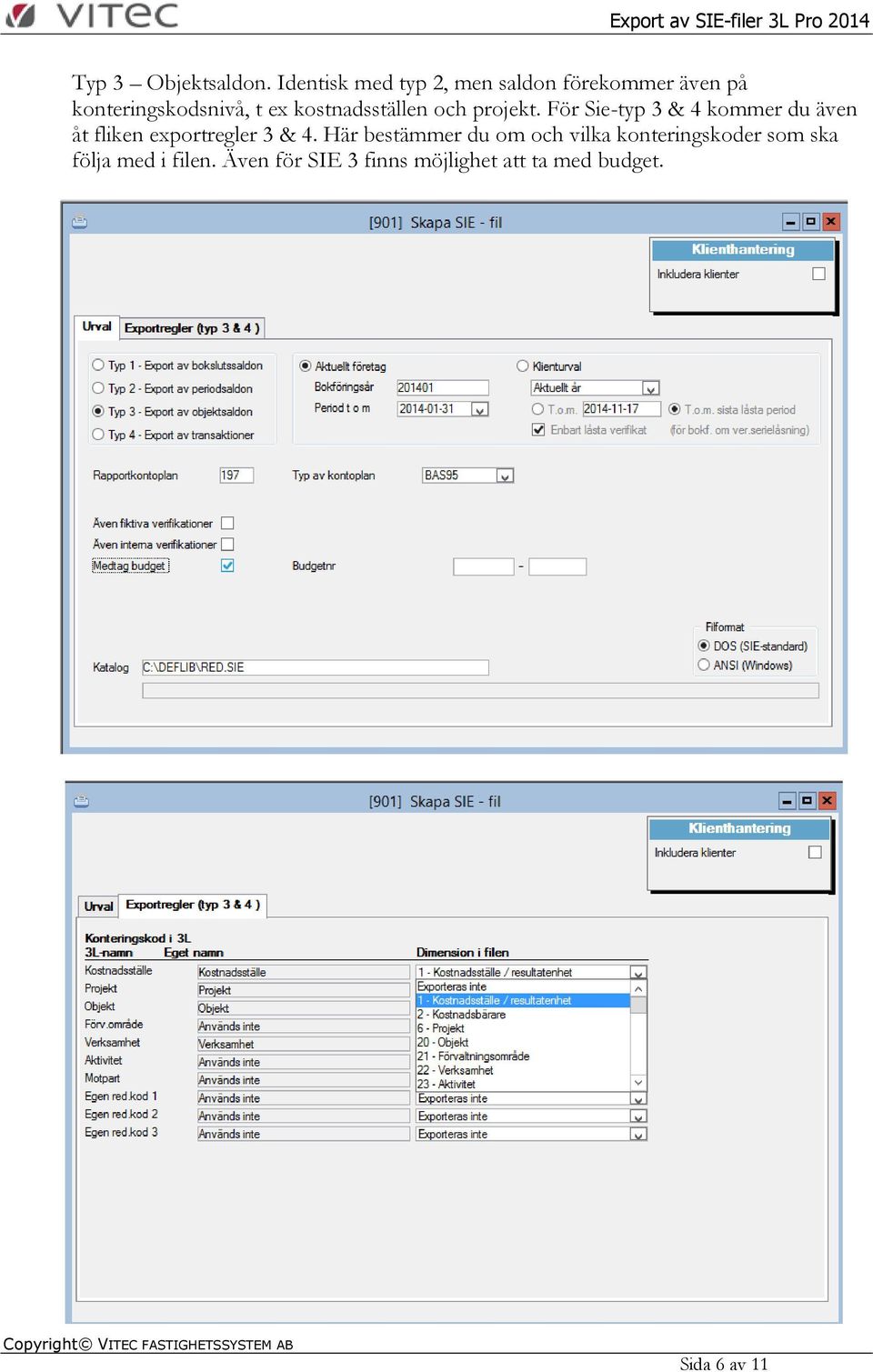This screenshot has height=1372, width=873.
Task: Click the Eget namn field for Objekt
Action: (304, 1008)
